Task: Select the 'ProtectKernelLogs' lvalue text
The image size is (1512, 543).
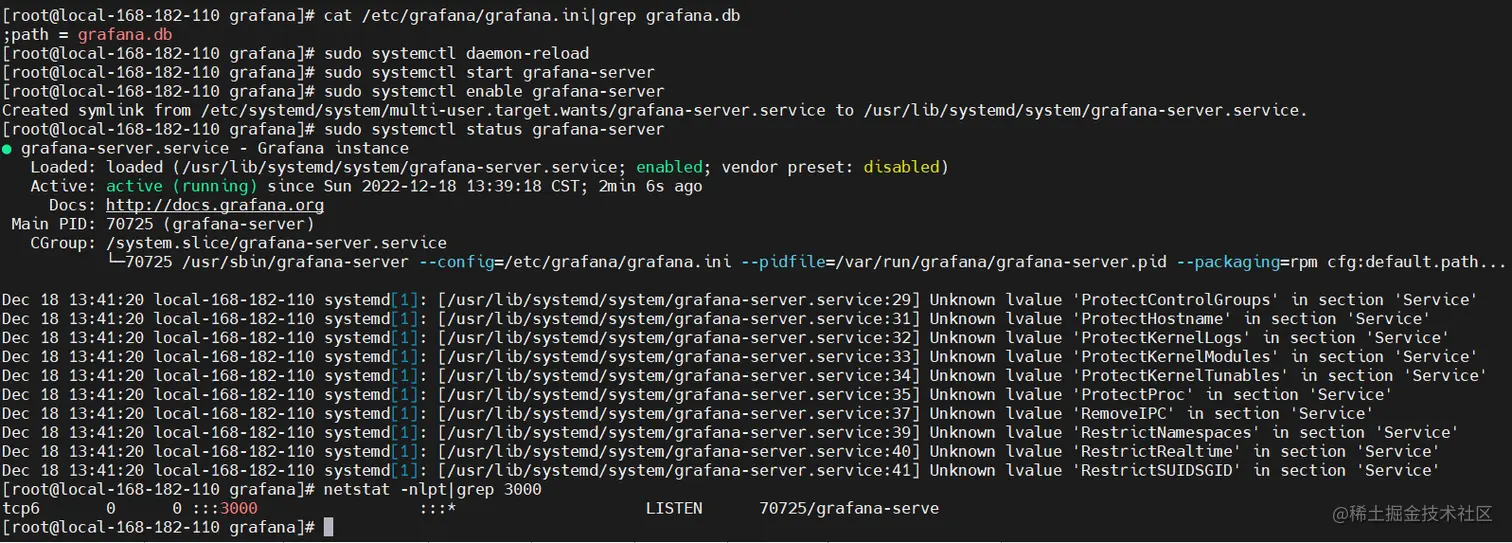Action: (x=1162, y=338)
